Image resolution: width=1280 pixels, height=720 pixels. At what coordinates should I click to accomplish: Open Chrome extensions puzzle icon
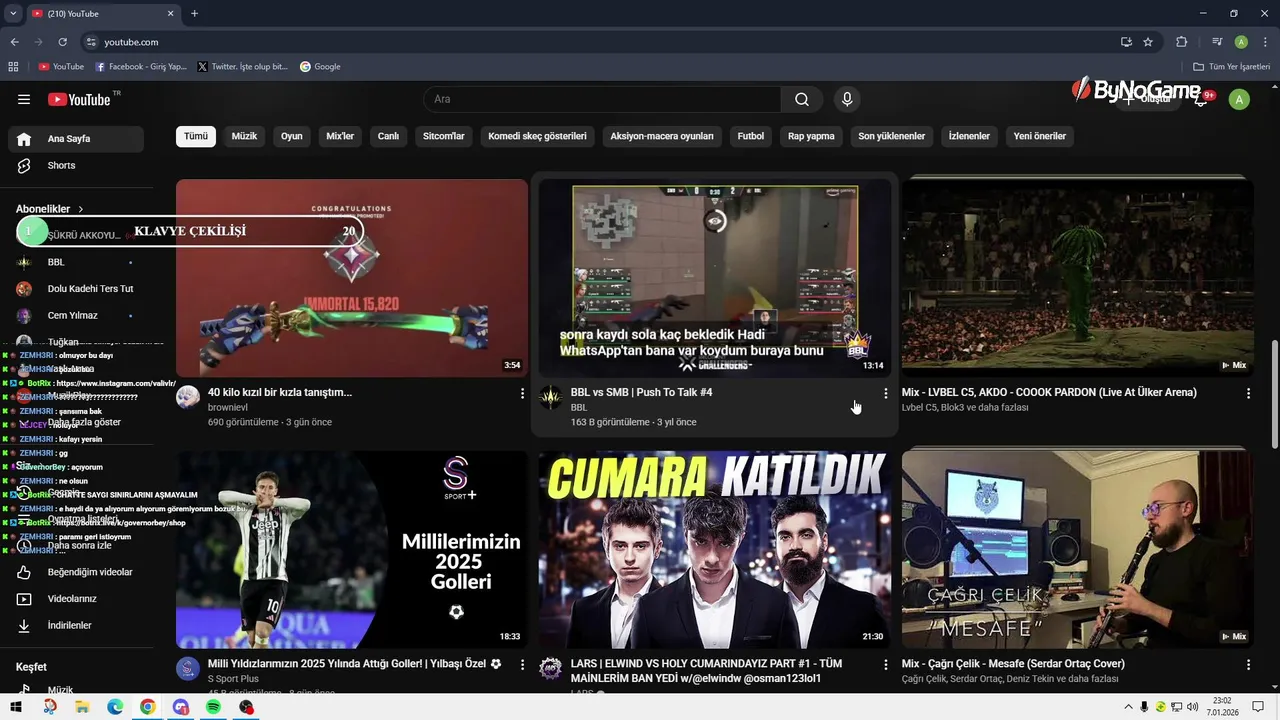(x=1182, y=42)
